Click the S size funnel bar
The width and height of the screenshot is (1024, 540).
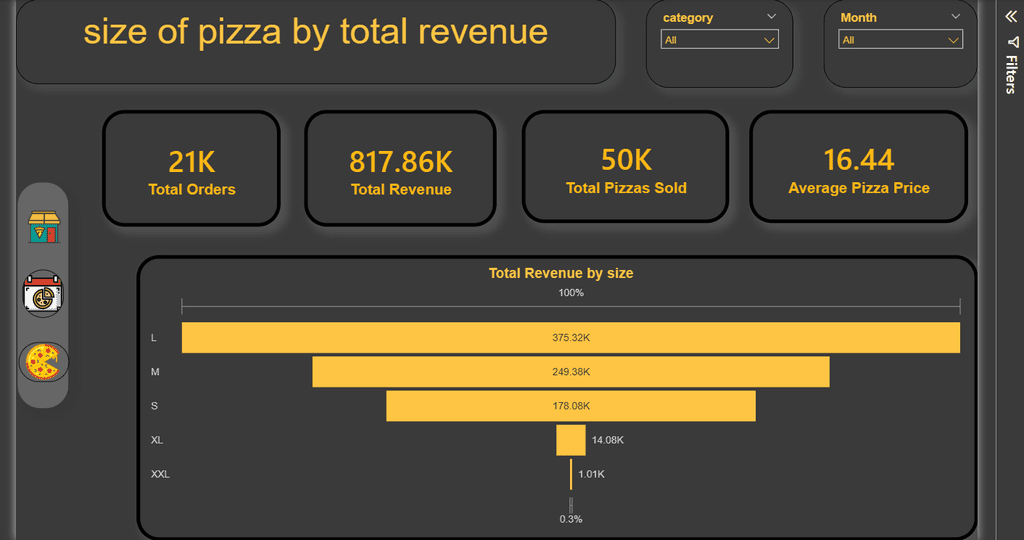570,406
